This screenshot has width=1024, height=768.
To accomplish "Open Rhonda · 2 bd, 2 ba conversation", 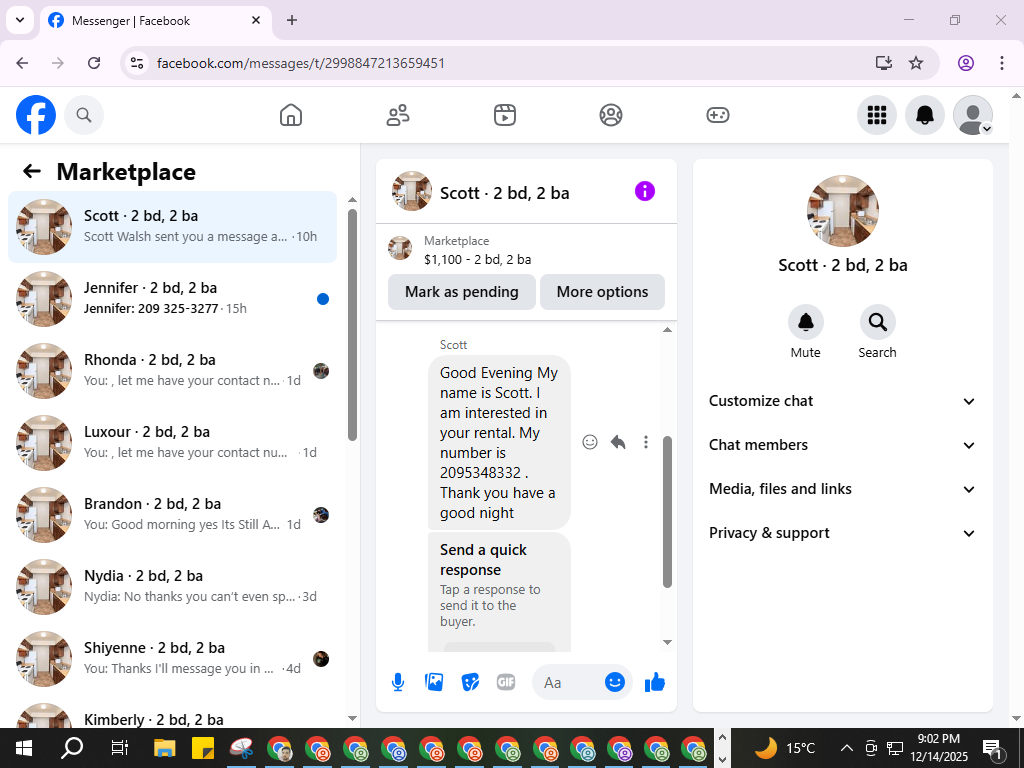I will click(172, 370).
